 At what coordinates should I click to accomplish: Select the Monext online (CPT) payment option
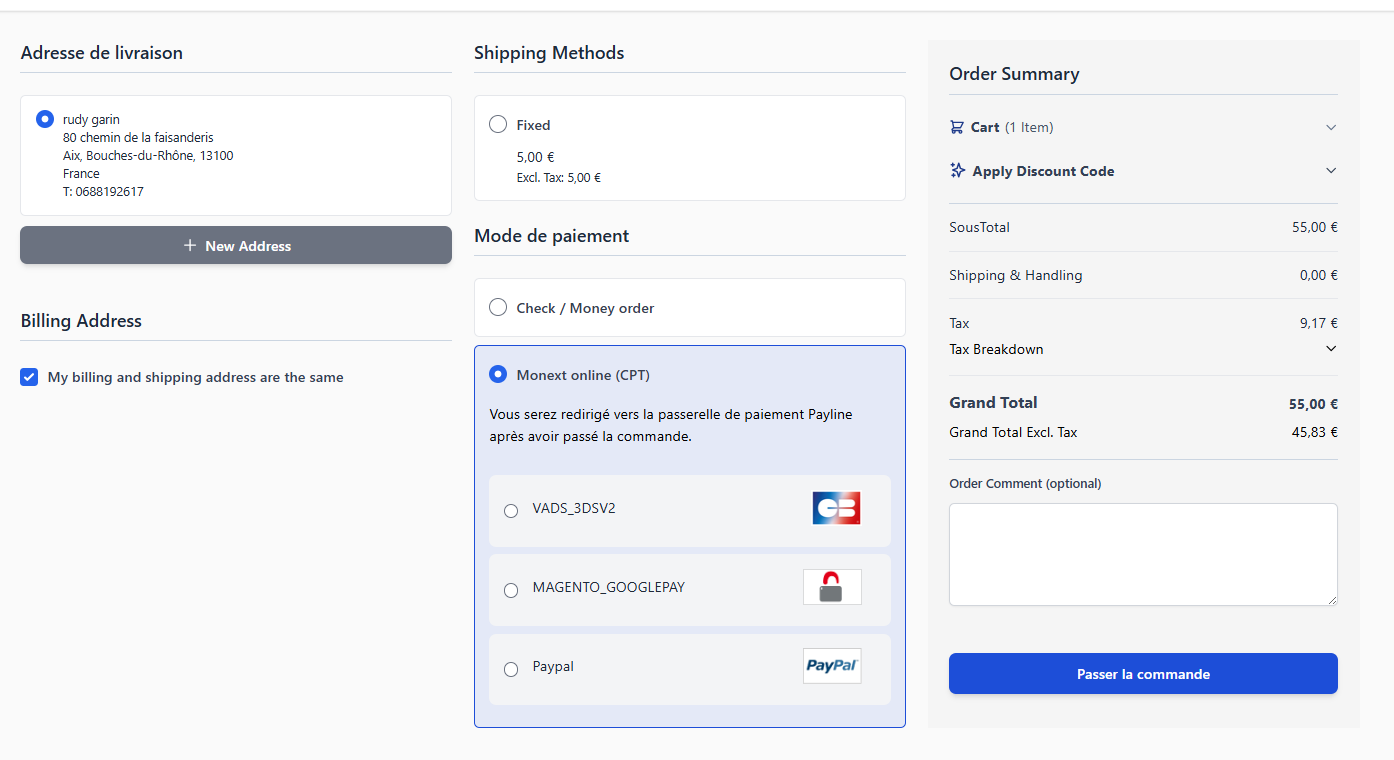(498, 375)
